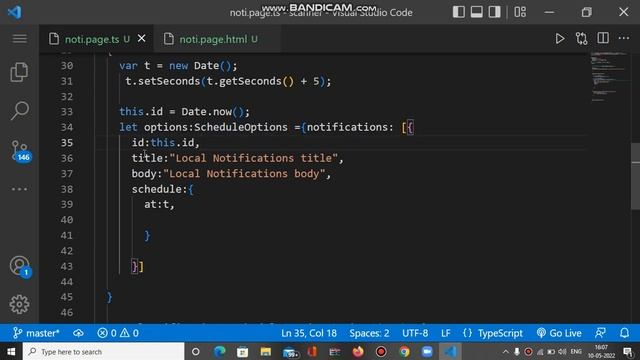Open the Customize Layout menu
Viewport: 640px width, 360px height.
520,12
